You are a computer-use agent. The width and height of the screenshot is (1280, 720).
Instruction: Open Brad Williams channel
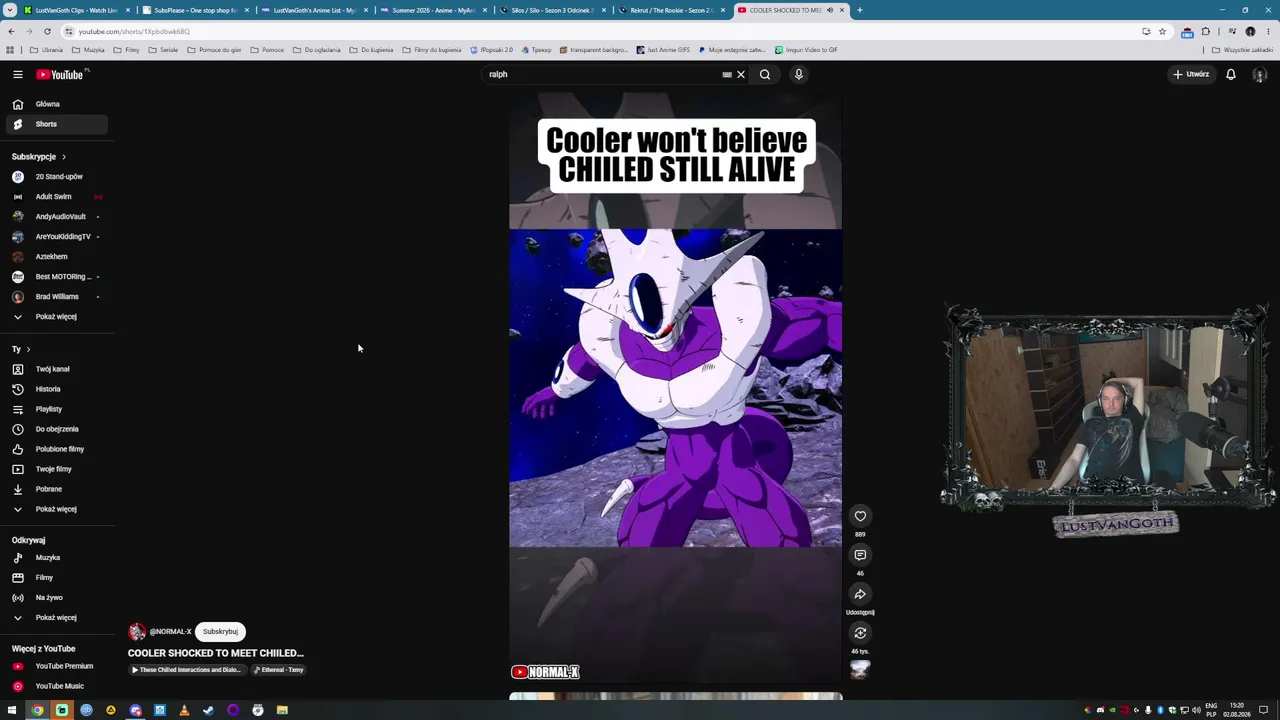[56, 297]
